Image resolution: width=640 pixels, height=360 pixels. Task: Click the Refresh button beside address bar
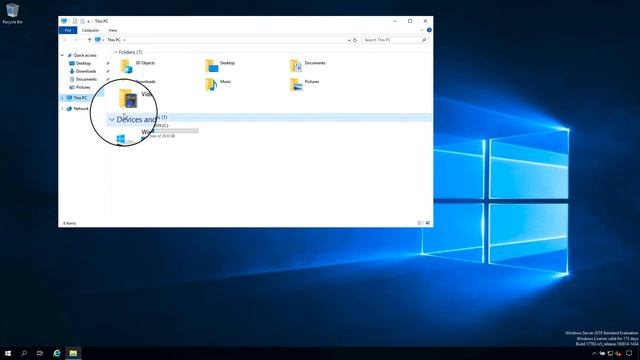coord(355,40)
